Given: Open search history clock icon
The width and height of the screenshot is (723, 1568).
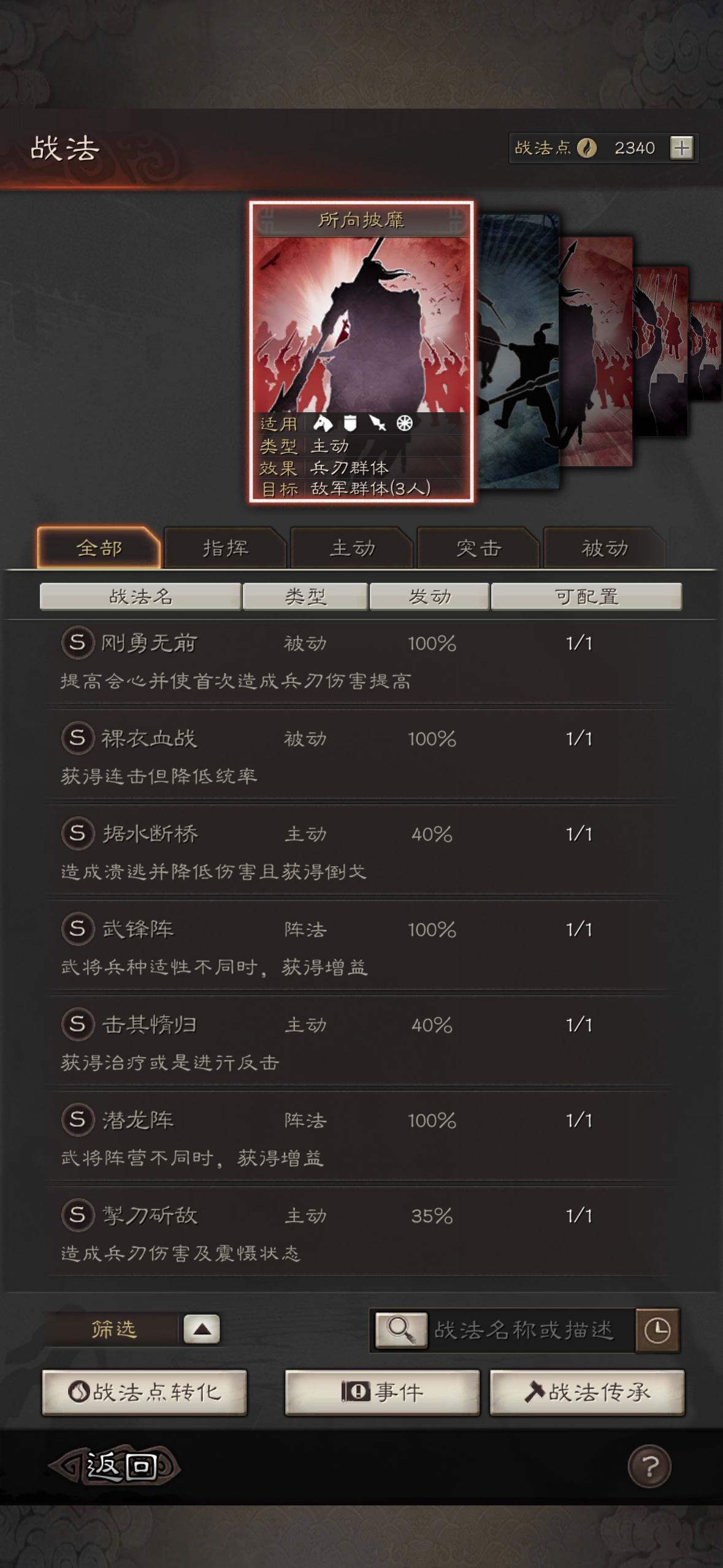Looking at the screenshot, I should 657,1330.
